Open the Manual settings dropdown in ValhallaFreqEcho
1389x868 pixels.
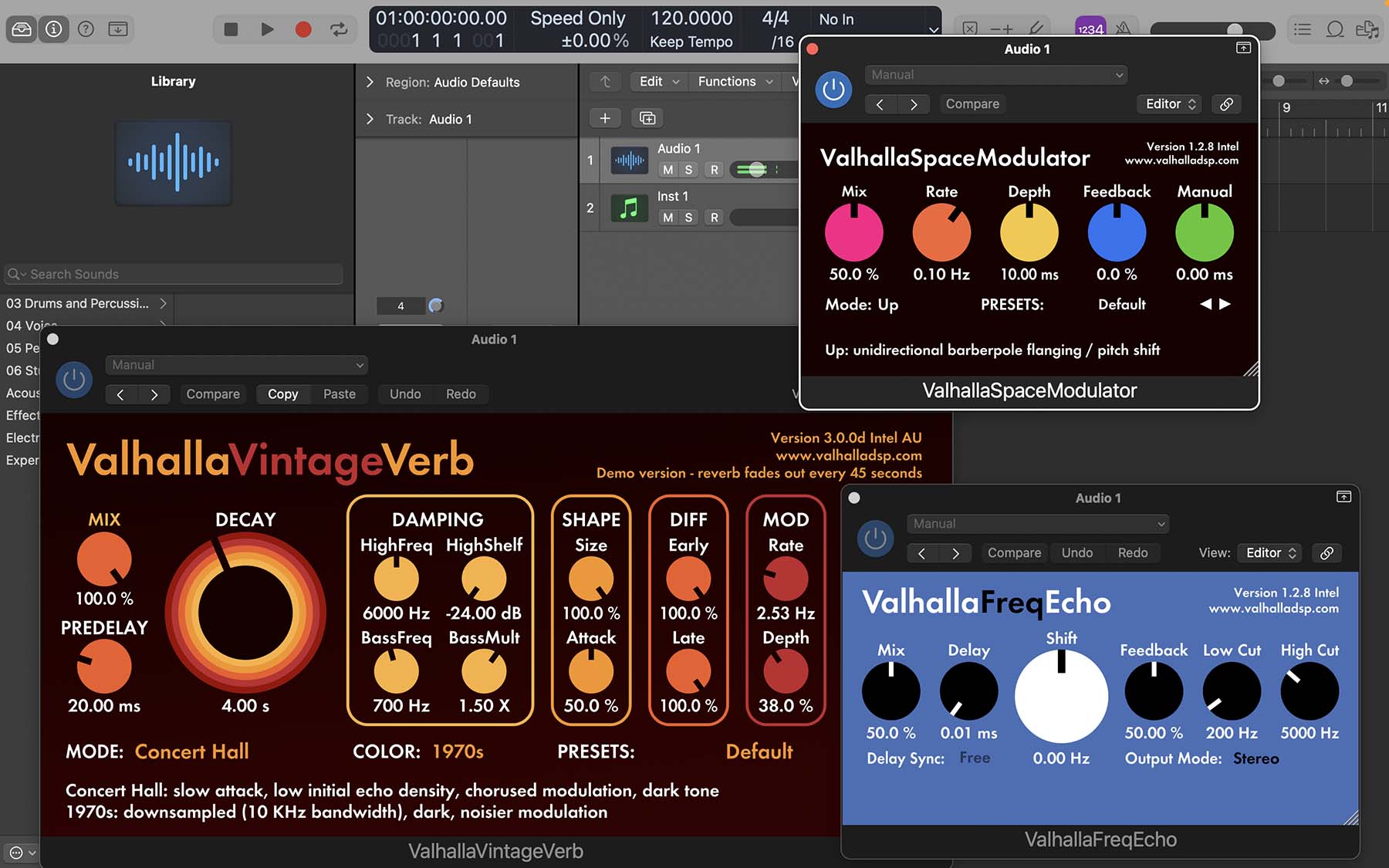tap(1038, 524)
